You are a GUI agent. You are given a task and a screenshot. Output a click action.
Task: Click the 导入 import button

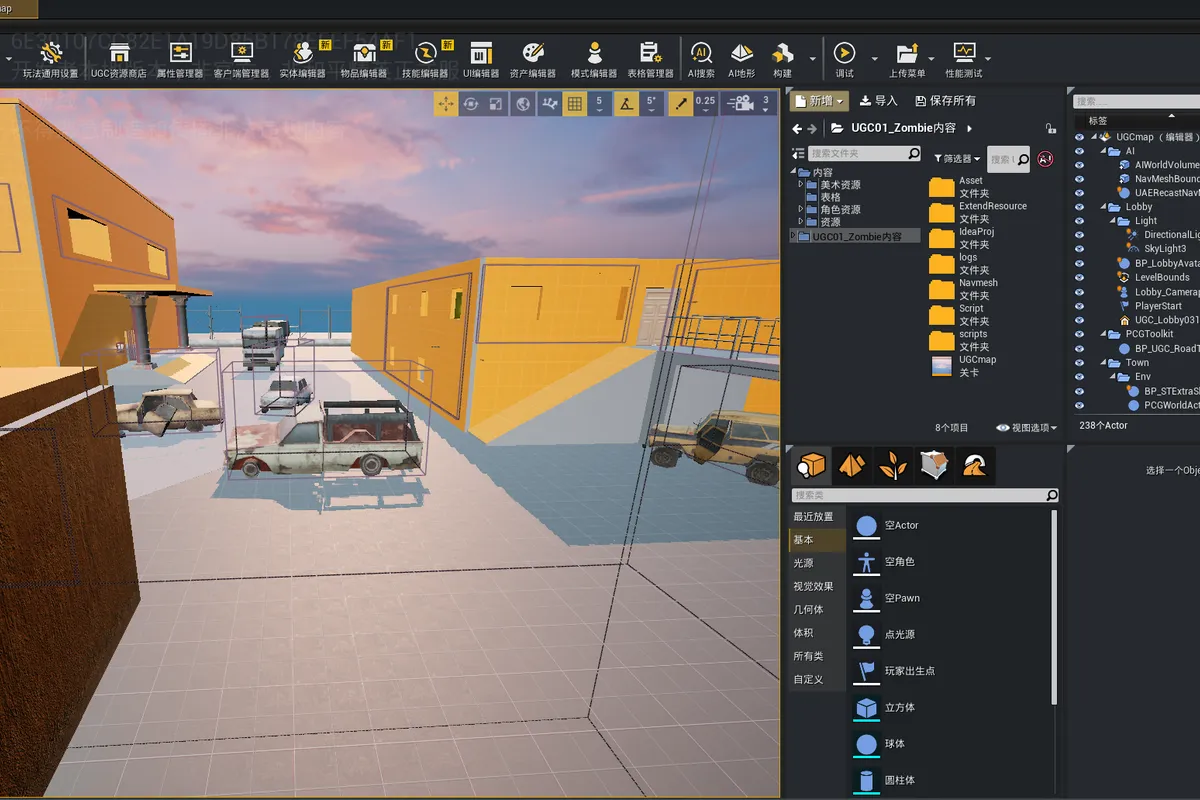pos(878,101)
